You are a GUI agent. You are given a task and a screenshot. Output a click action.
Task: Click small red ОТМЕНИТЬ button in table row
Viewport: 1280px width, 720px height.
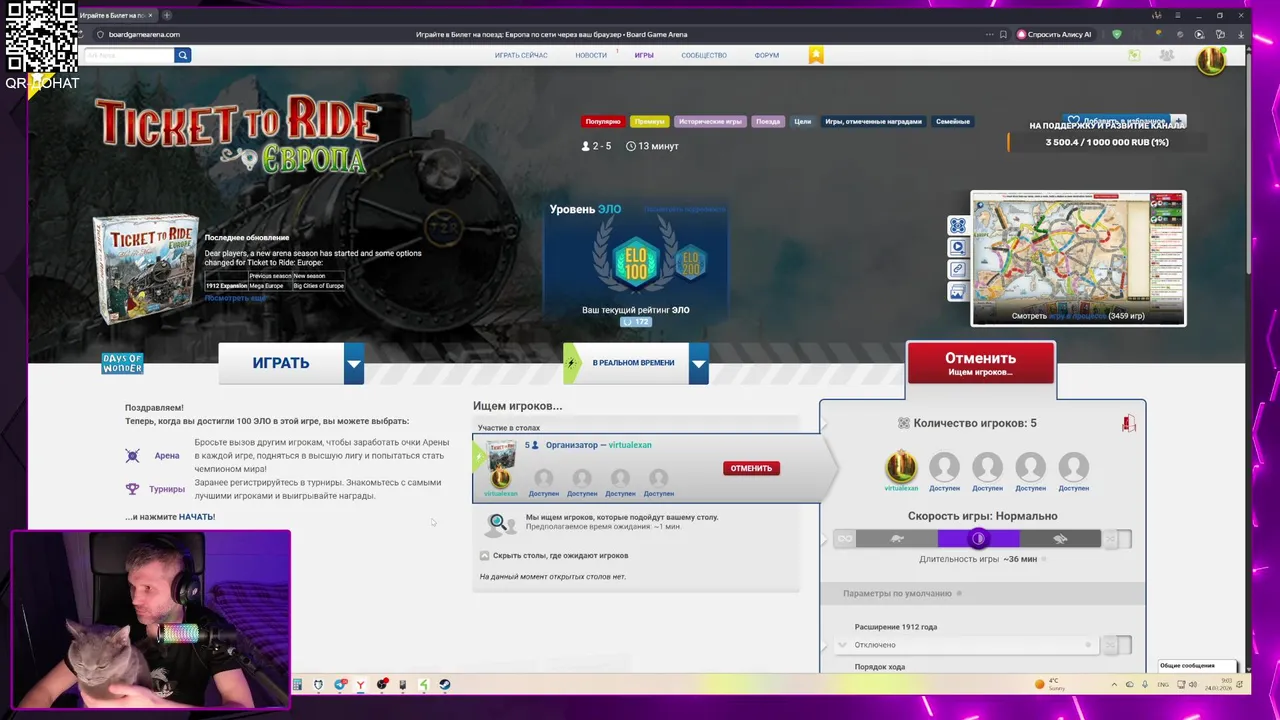pos(751,468)
